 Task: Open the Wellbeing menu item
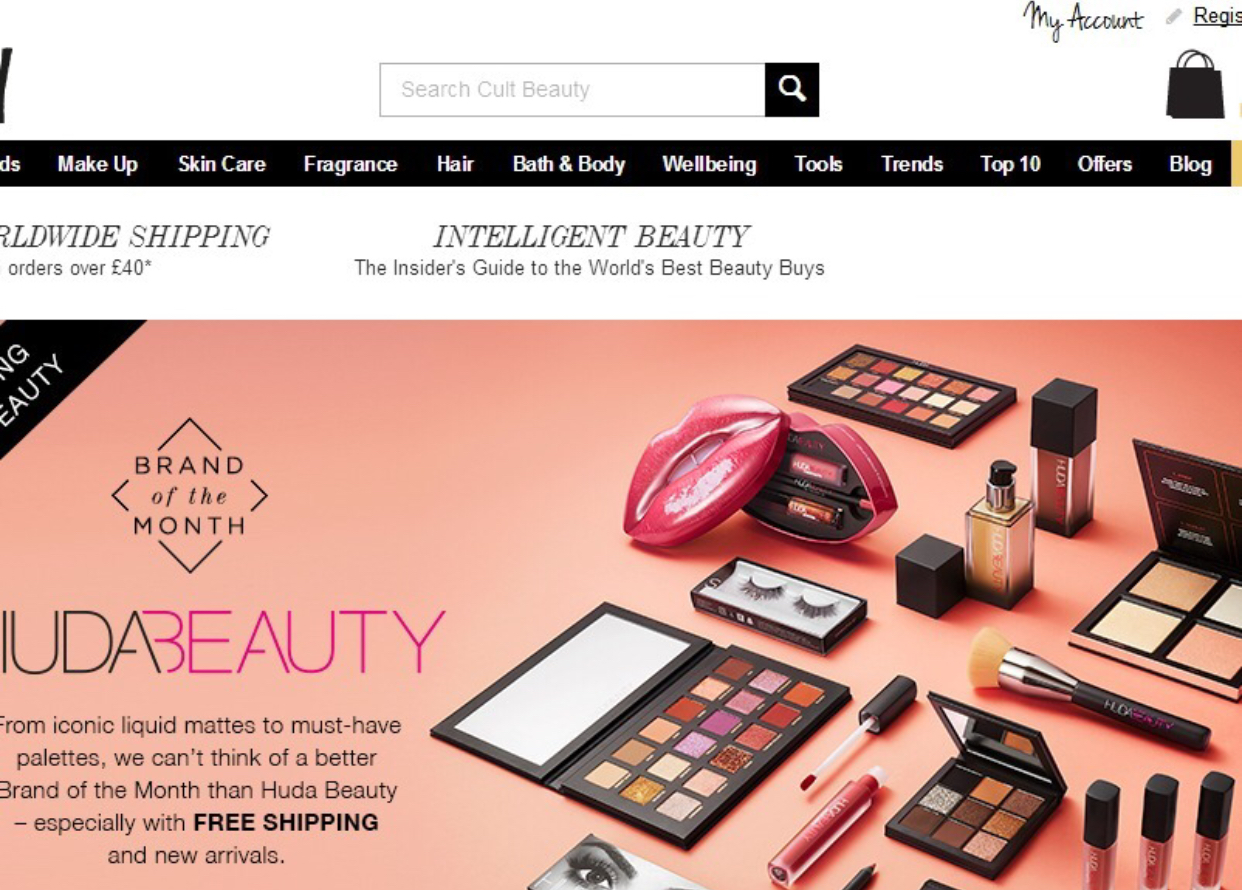click(709, 164)
